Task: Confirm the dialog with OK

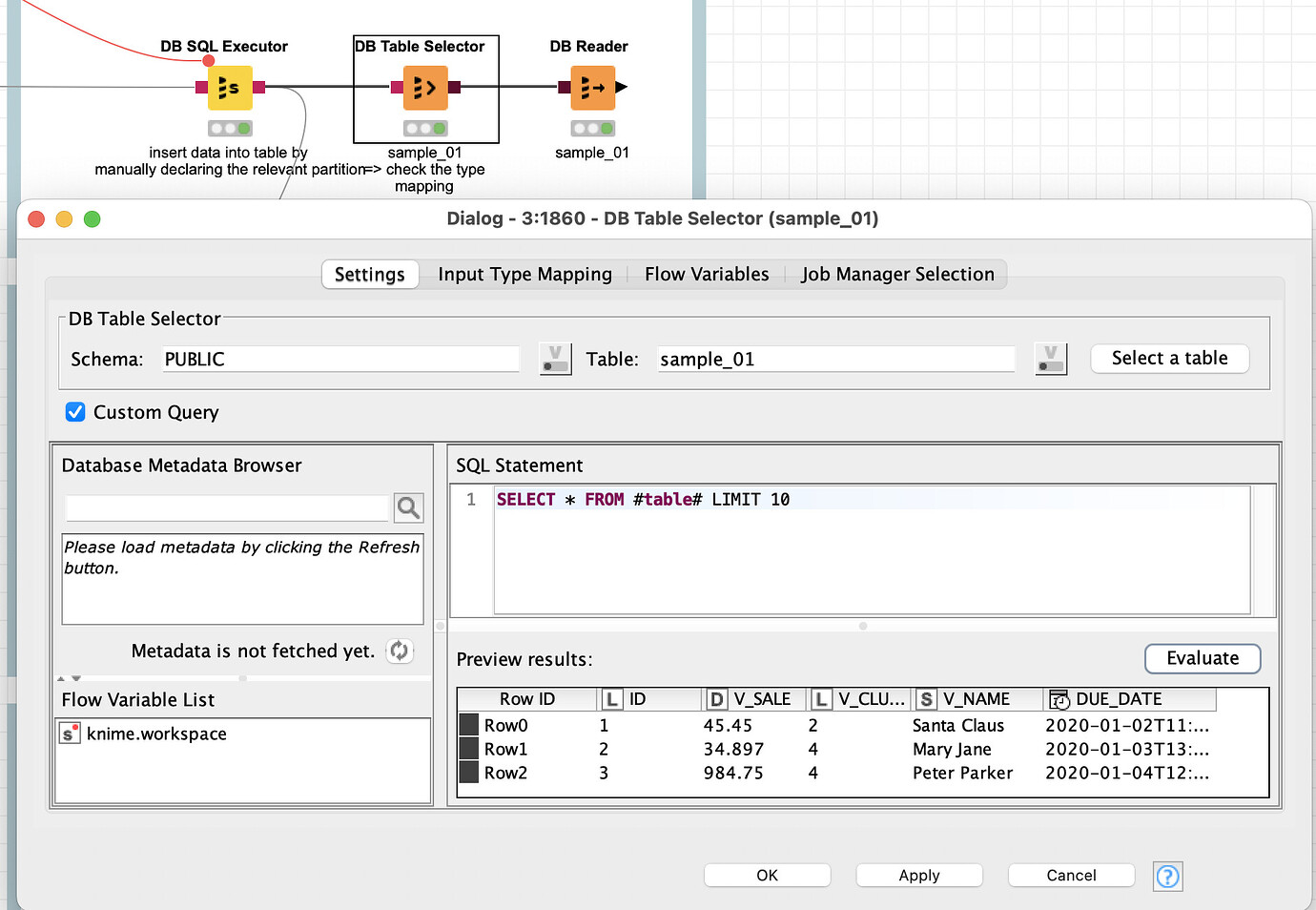Action: coord(767,875)
